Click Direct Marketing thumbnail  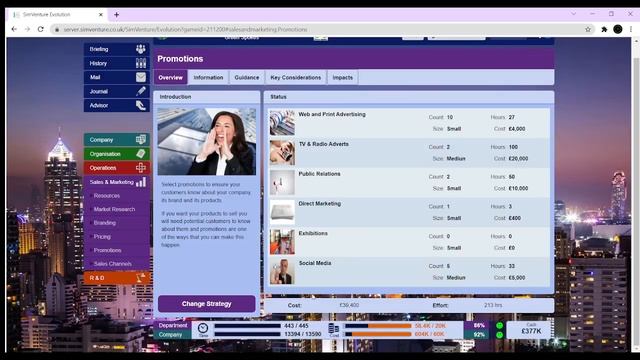pyautogui.click(x=282, y=212)
